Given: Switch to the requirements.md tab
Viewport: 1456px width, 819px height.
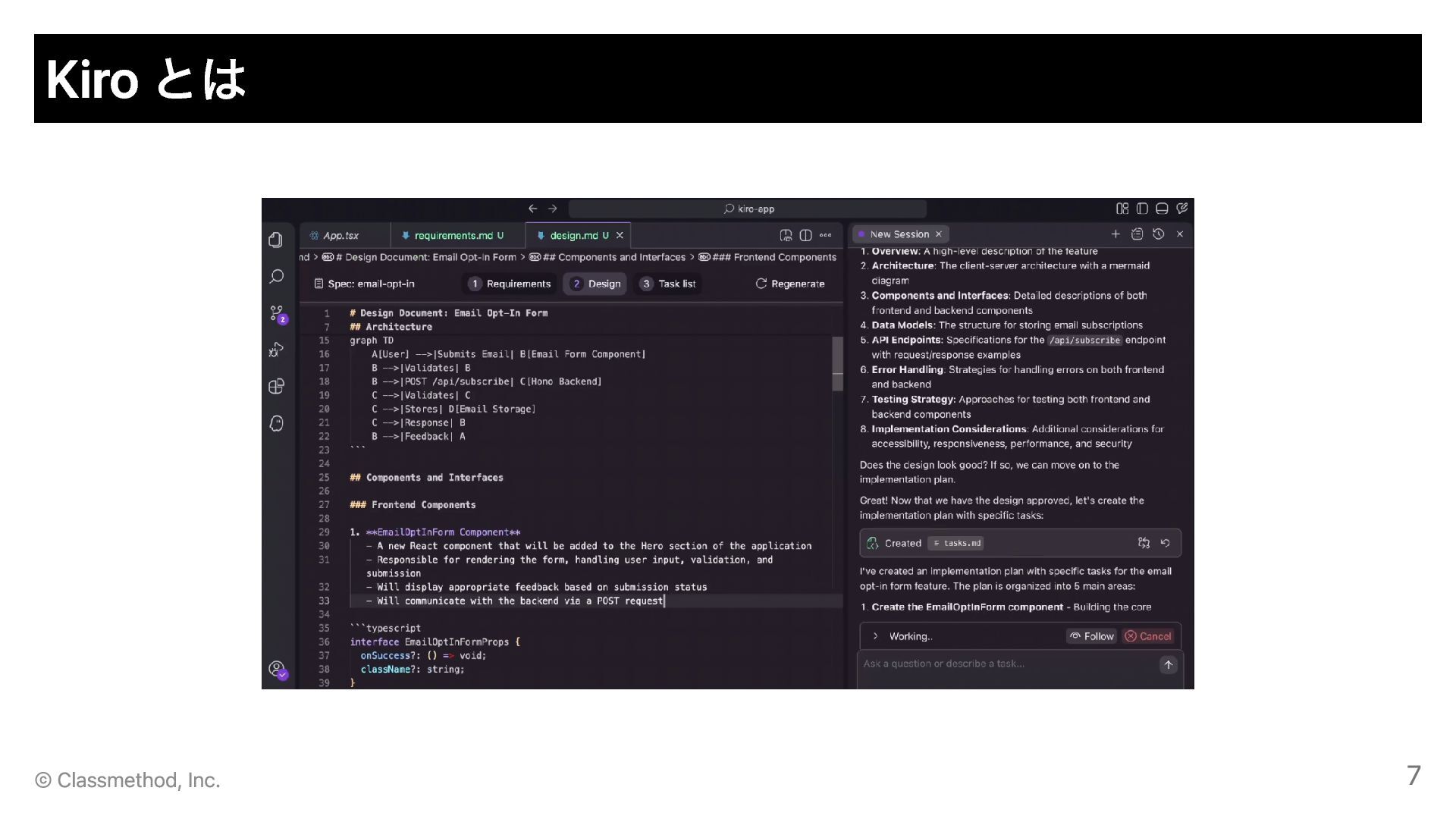Looking at the screenshot, I should (458, 236).
